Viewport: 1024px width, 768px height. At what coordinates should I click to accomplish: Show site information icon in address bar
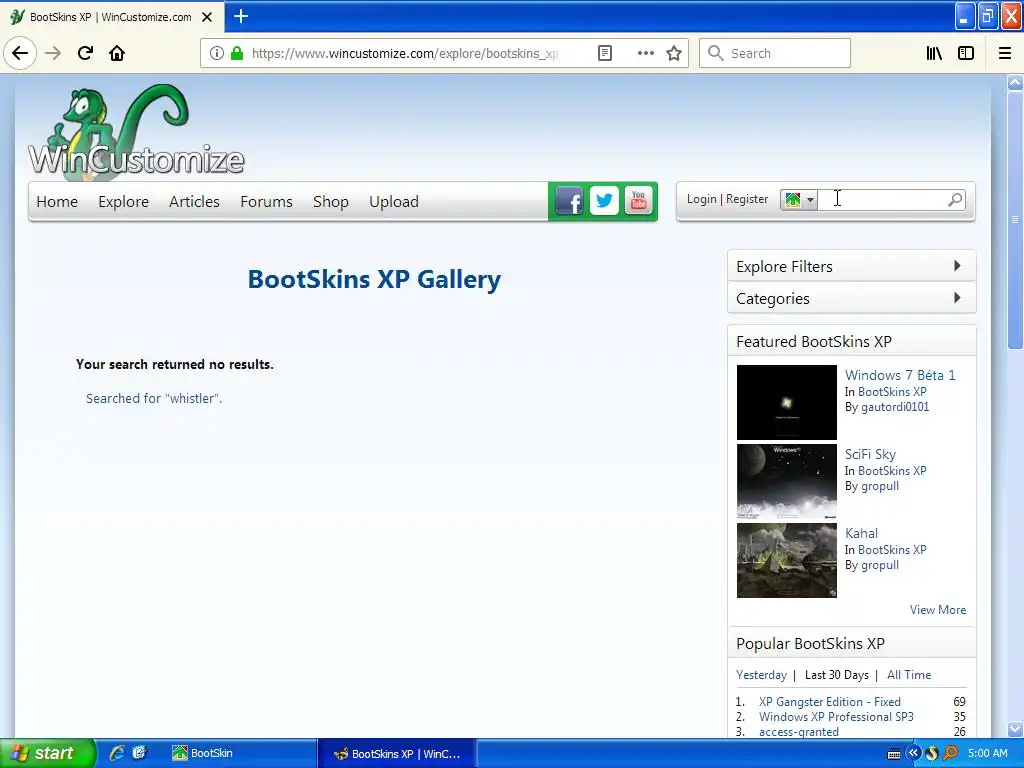pyautogui.click(x=217, y=53)
